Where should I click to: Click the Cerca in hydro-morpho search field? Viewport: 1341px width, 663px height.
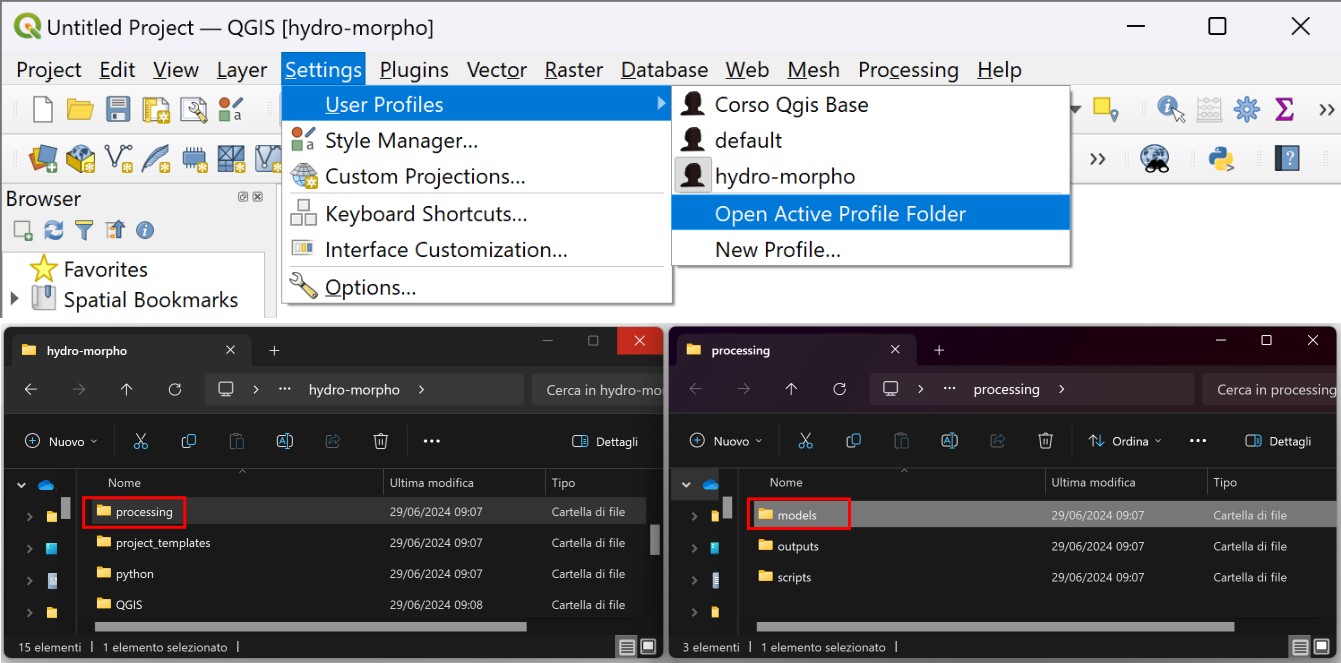coord(598,390)
